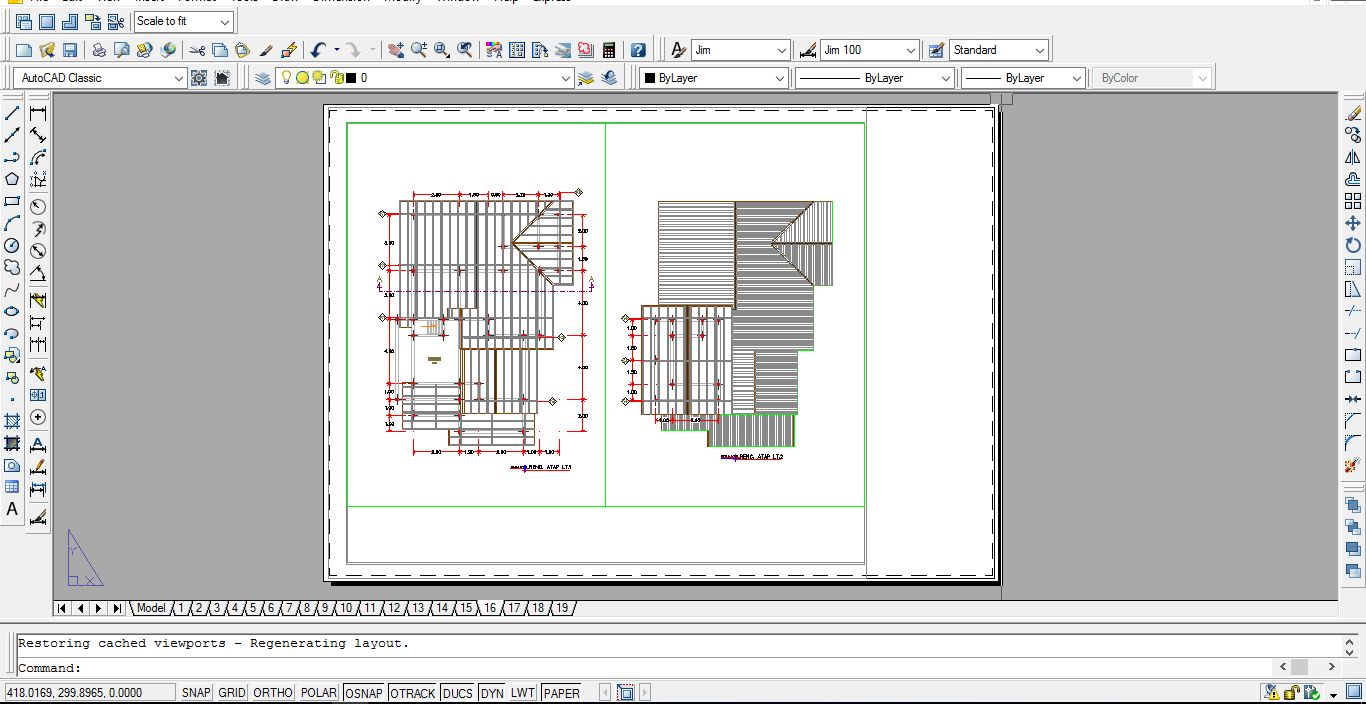Expand the Scale to fit dropdown
Viewport: 1366px width, 704px height.
225,21
